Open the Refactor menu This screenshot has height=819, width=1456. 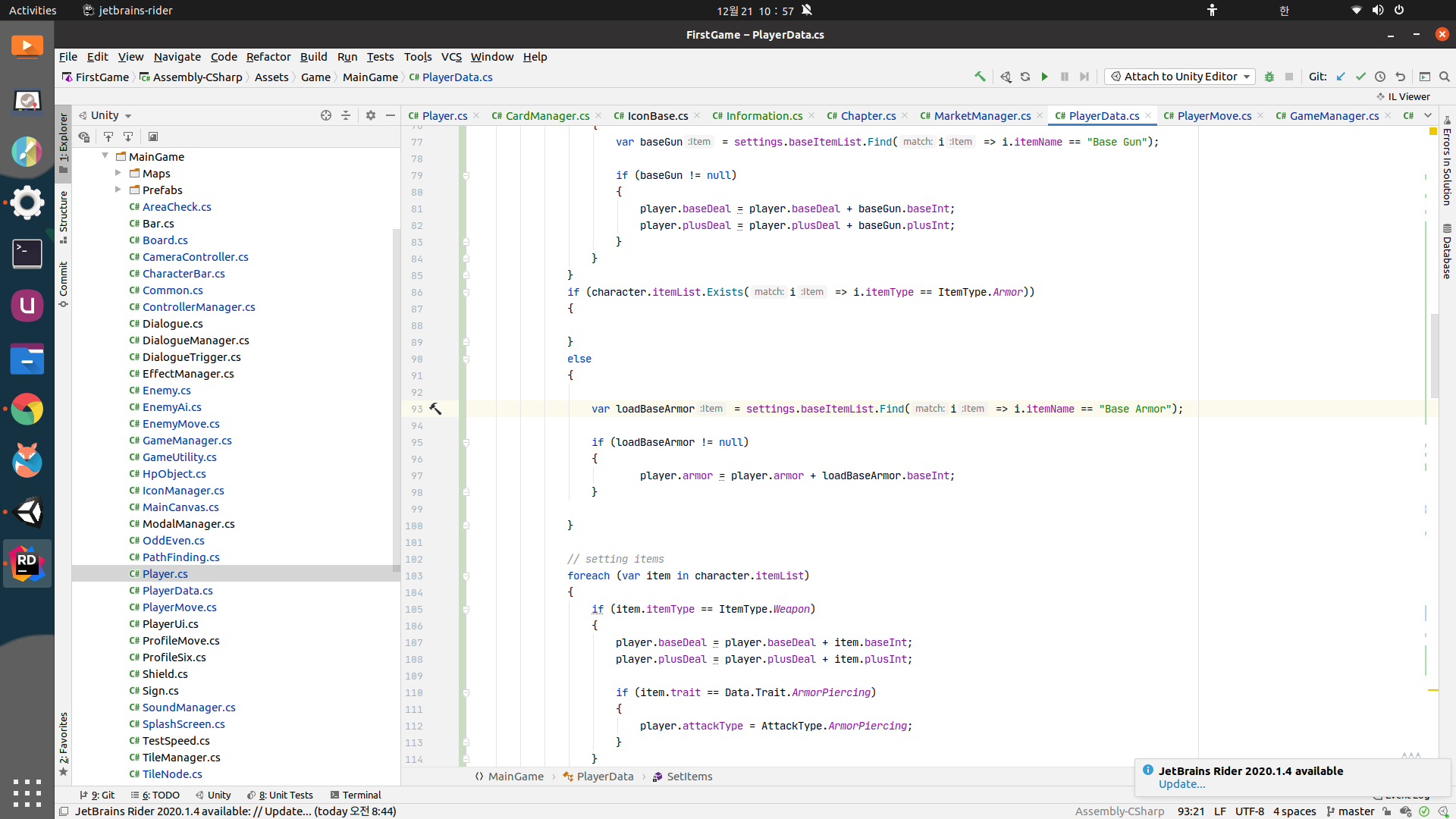click(268, 57)
